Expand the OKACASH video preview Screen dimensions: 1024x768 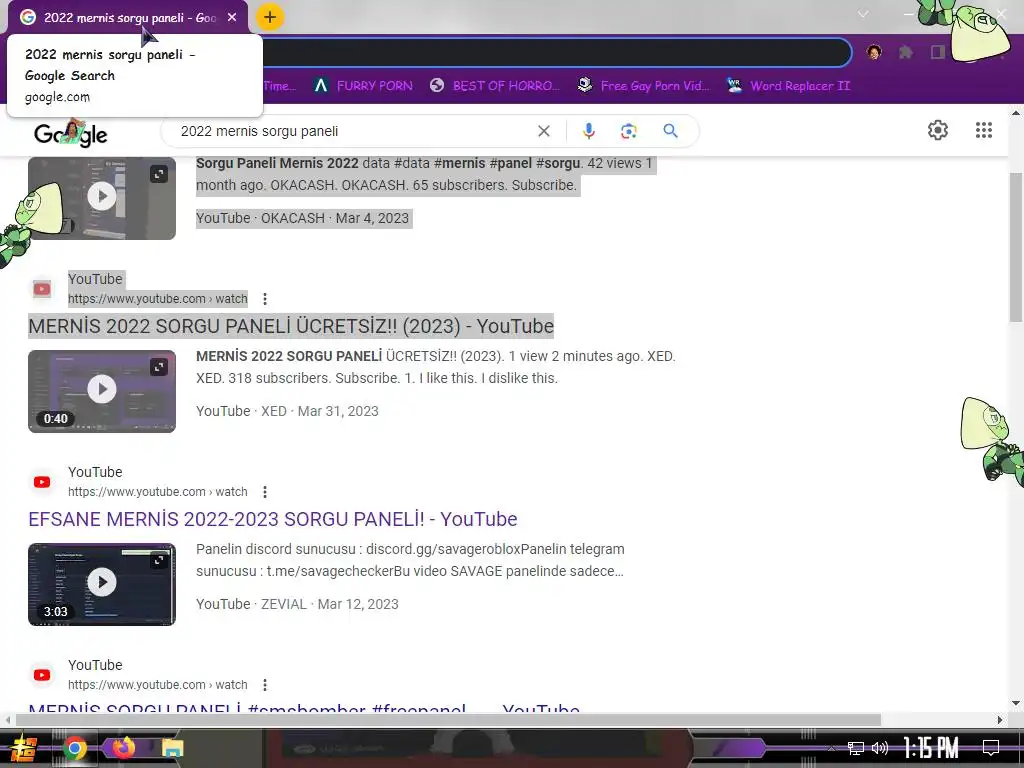159,174
